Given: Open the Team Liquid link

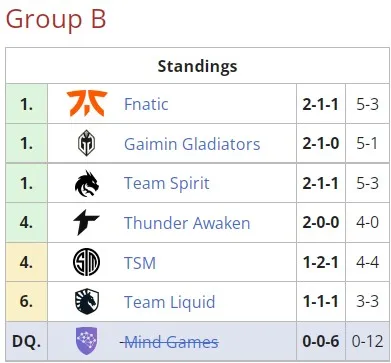Looking at the screenshot, I should [x=169, y=302].
